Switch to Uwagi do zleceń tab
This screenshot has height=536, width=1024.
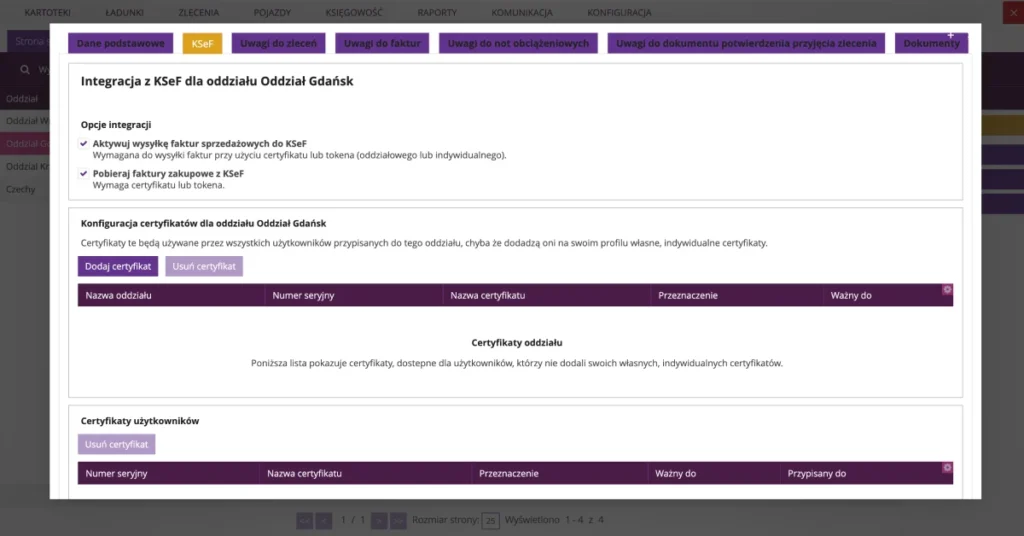278,43
